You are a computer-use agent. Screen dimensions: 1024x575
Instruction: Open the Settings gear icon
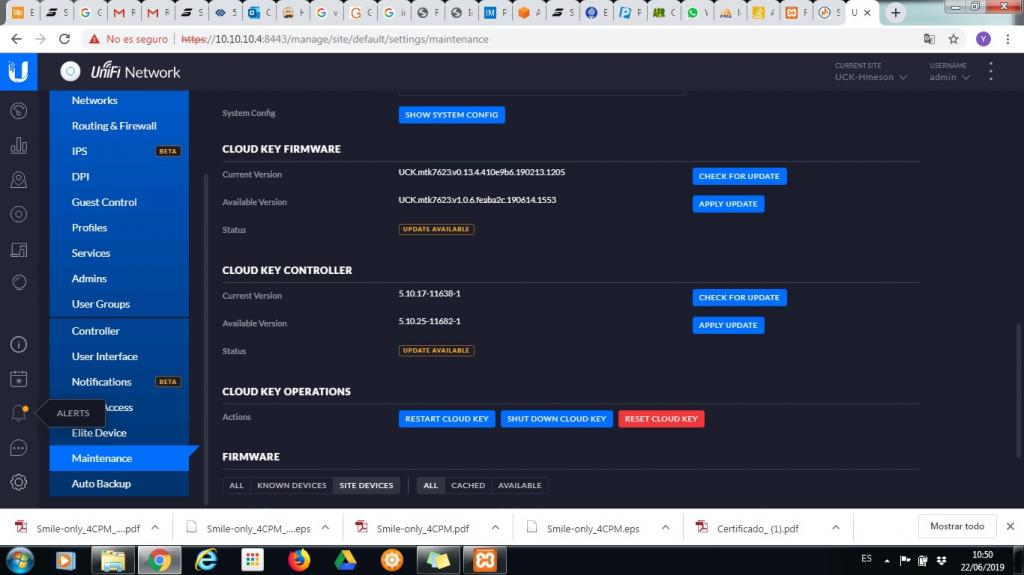(18, 482)
